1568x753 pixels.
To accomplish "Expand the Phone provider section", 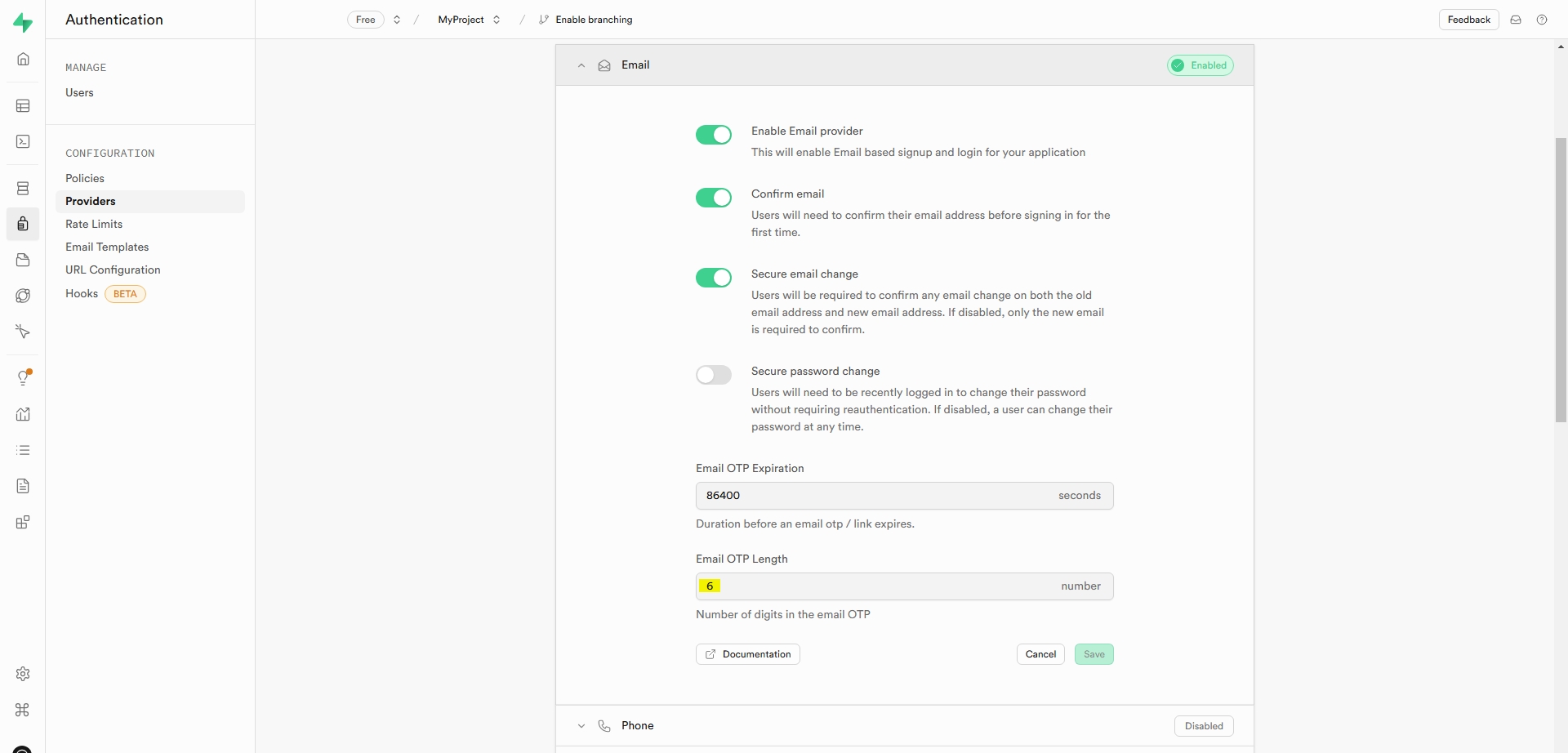I will tap(581, 726).
